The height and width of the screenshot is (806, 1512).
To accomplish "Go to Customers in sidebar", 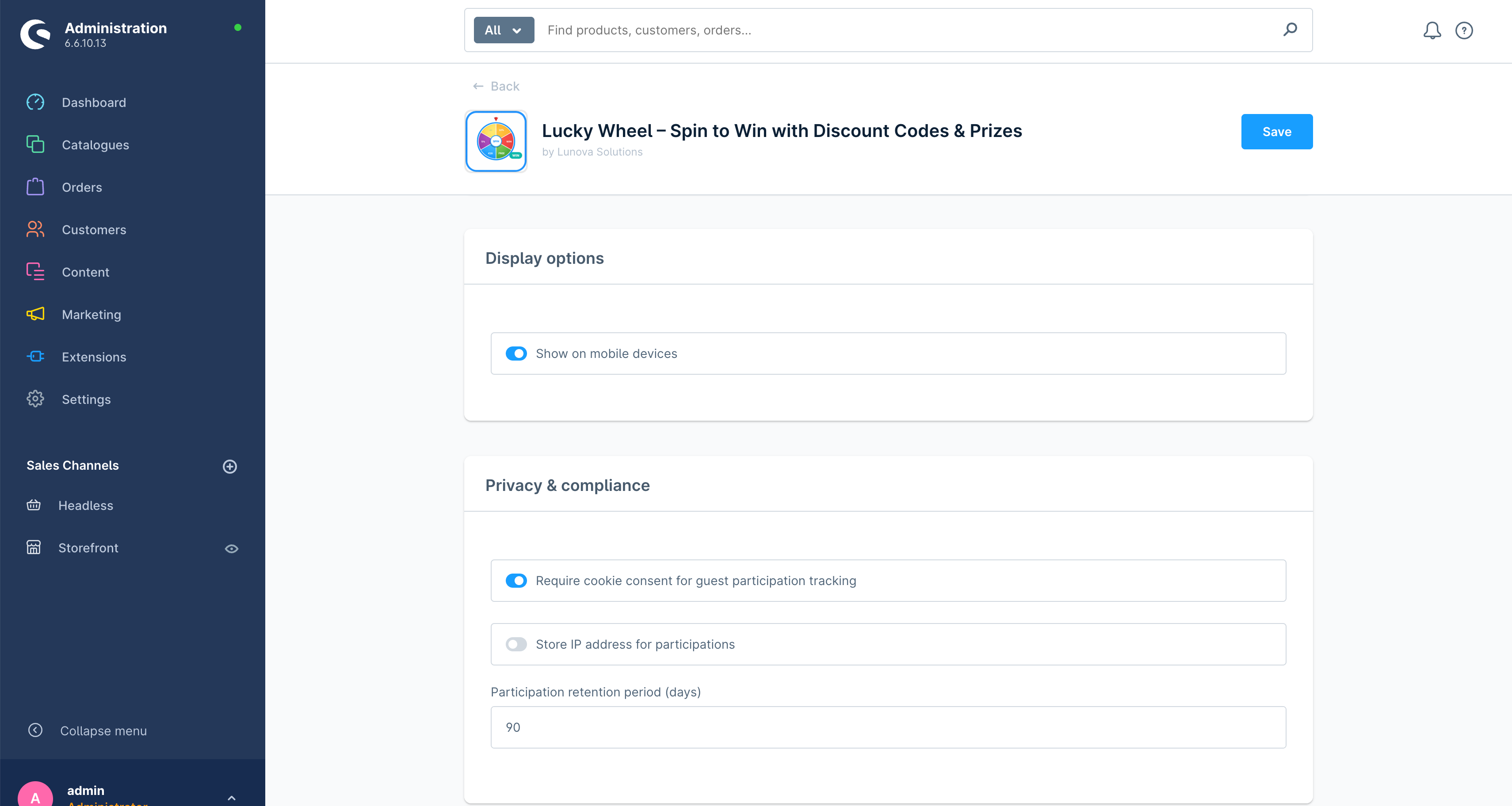I will [x=94, y=230].
